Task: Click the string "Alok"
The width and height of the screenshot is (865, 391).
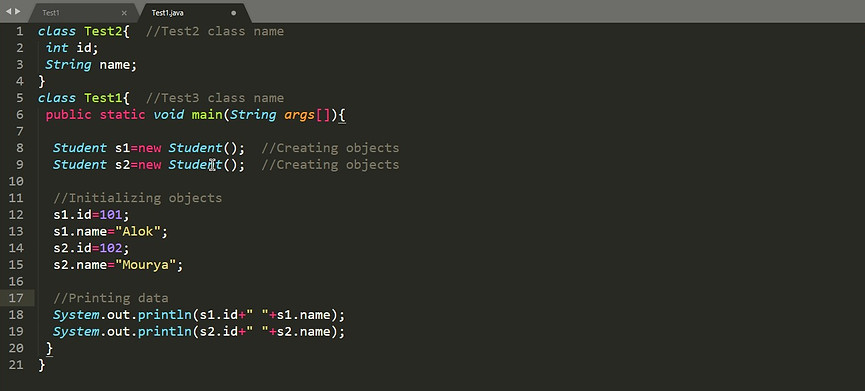Action: pos(138,231)
